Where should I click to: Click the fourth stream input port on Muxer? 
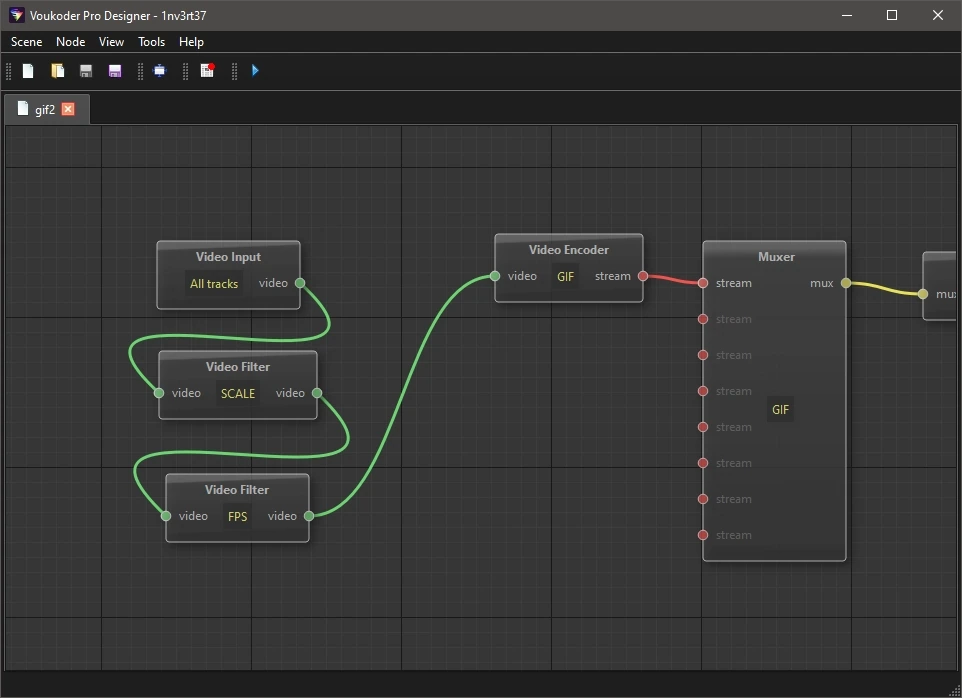coord(703,391)
